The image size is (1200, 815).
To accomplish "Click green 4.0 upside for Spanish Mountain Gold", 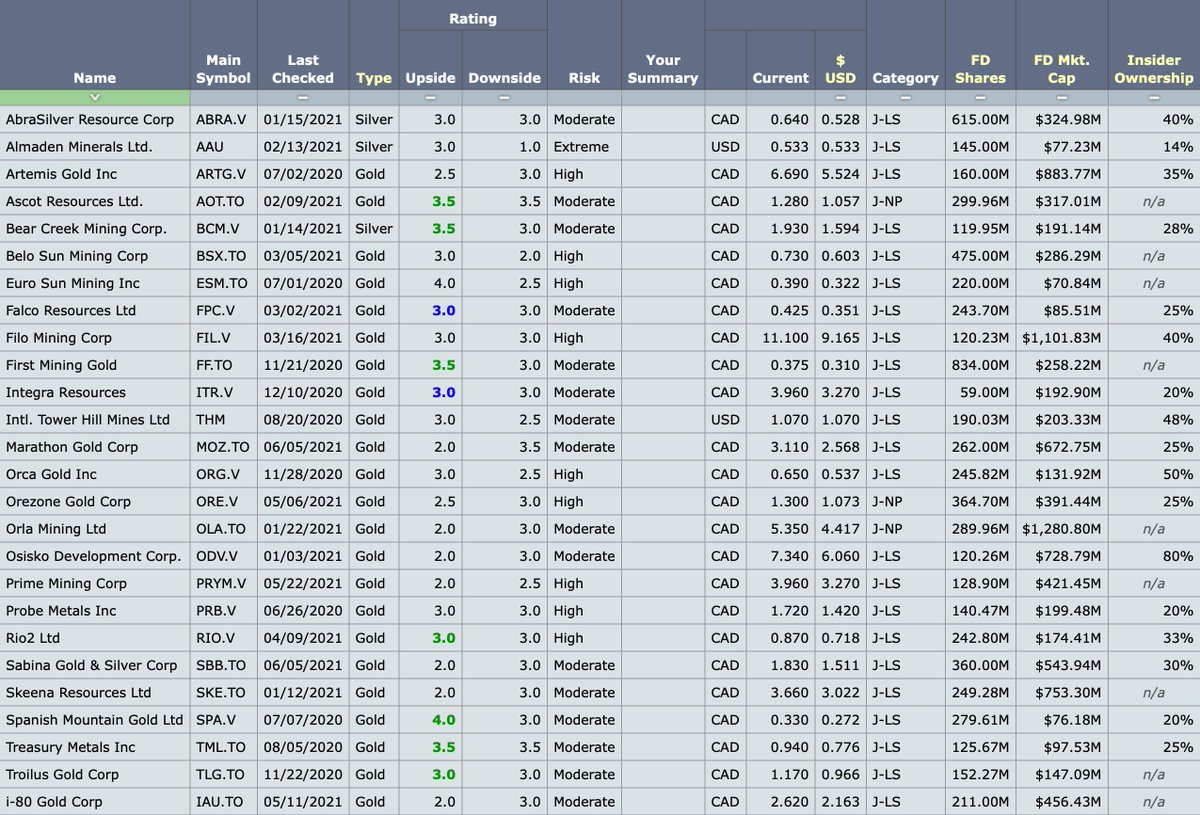I will (443, 720).
